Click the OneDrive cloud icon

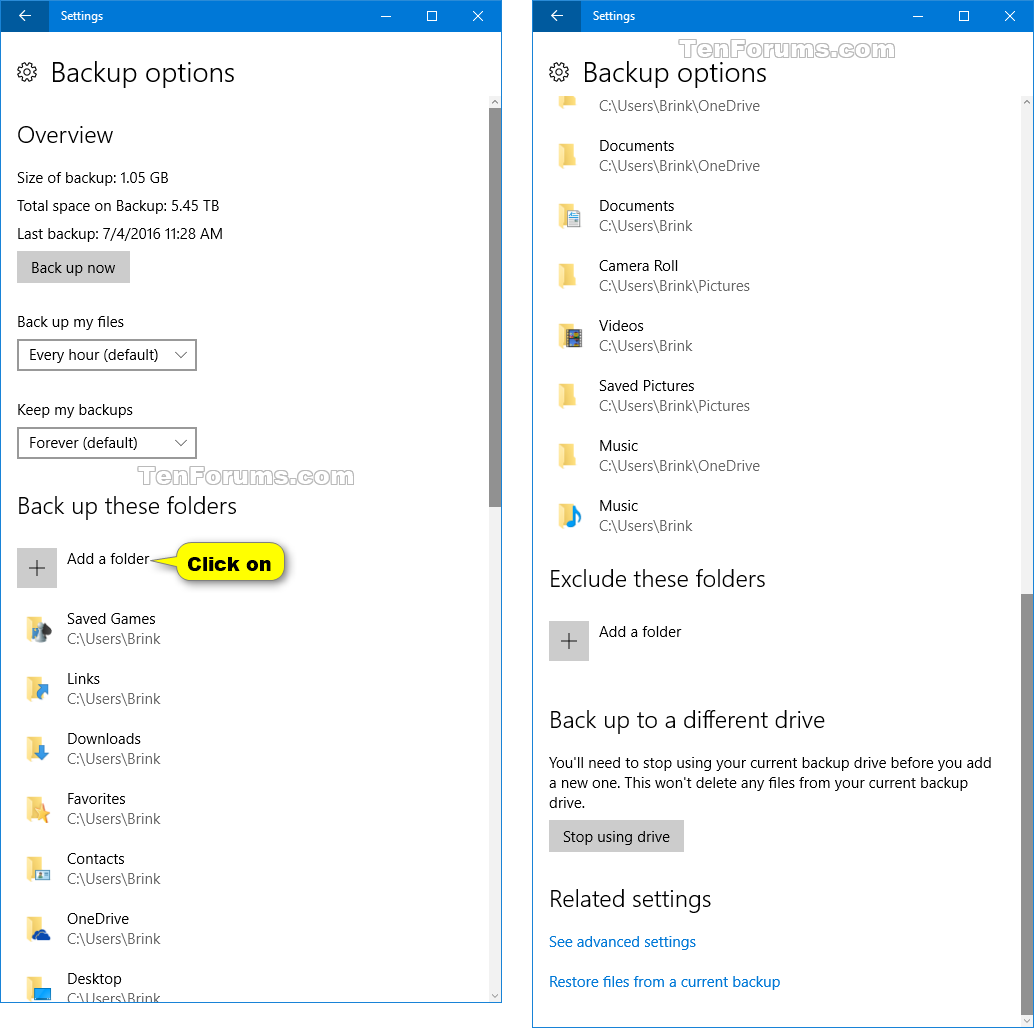(37, 928)
